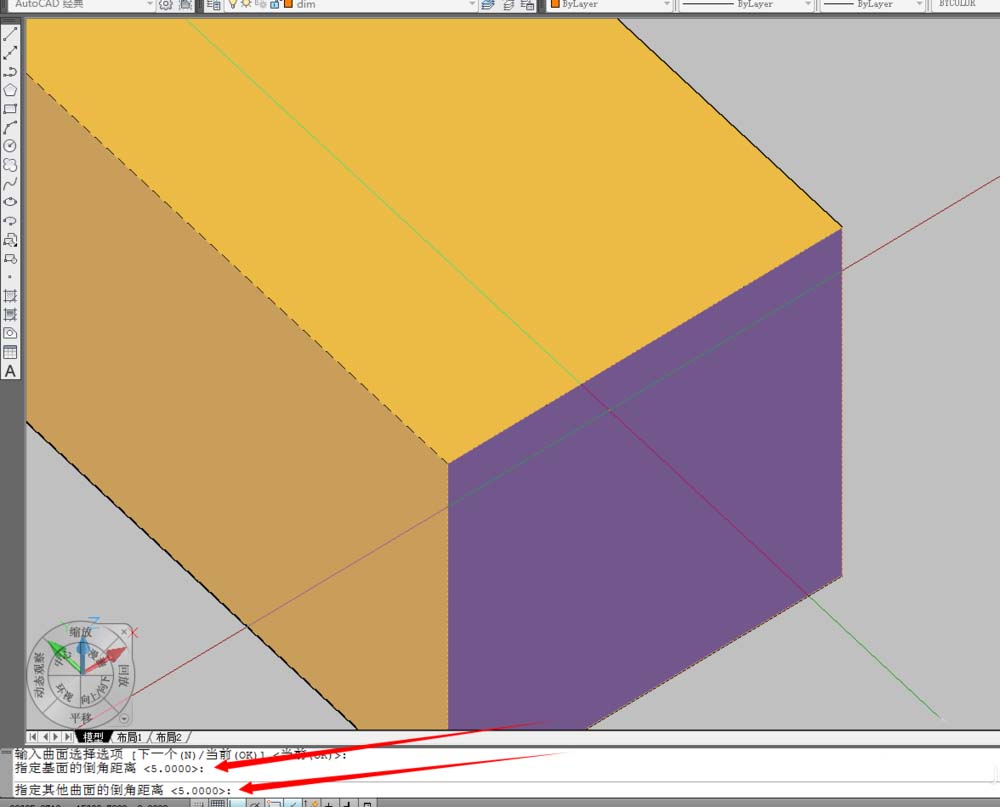Viewport: 1000px width, 807px height.
Task: Switch to the 布局2 layout tab
Action: pyautogui.click(x=169, y=737)
